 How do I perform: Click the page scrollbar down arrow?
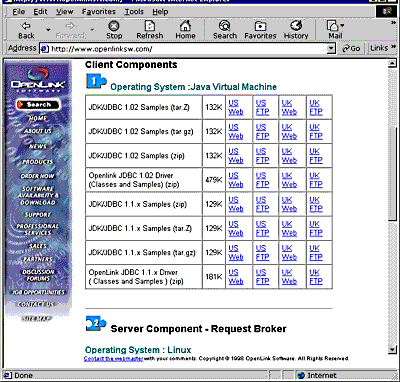(392, 349)
